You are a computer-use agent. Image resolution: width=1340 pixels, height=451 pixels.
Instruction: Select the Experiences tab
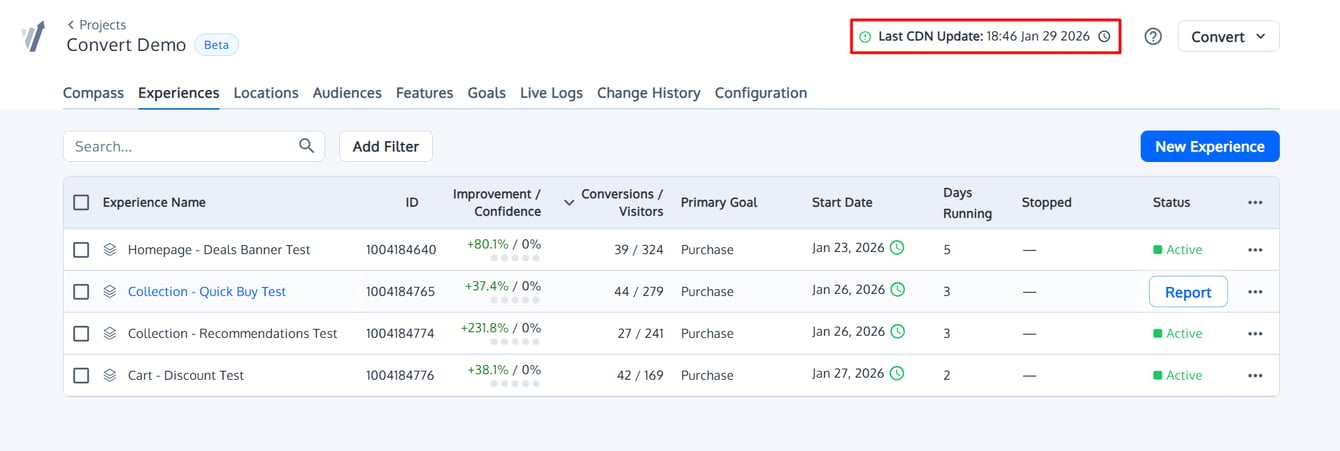pos(179,93)
